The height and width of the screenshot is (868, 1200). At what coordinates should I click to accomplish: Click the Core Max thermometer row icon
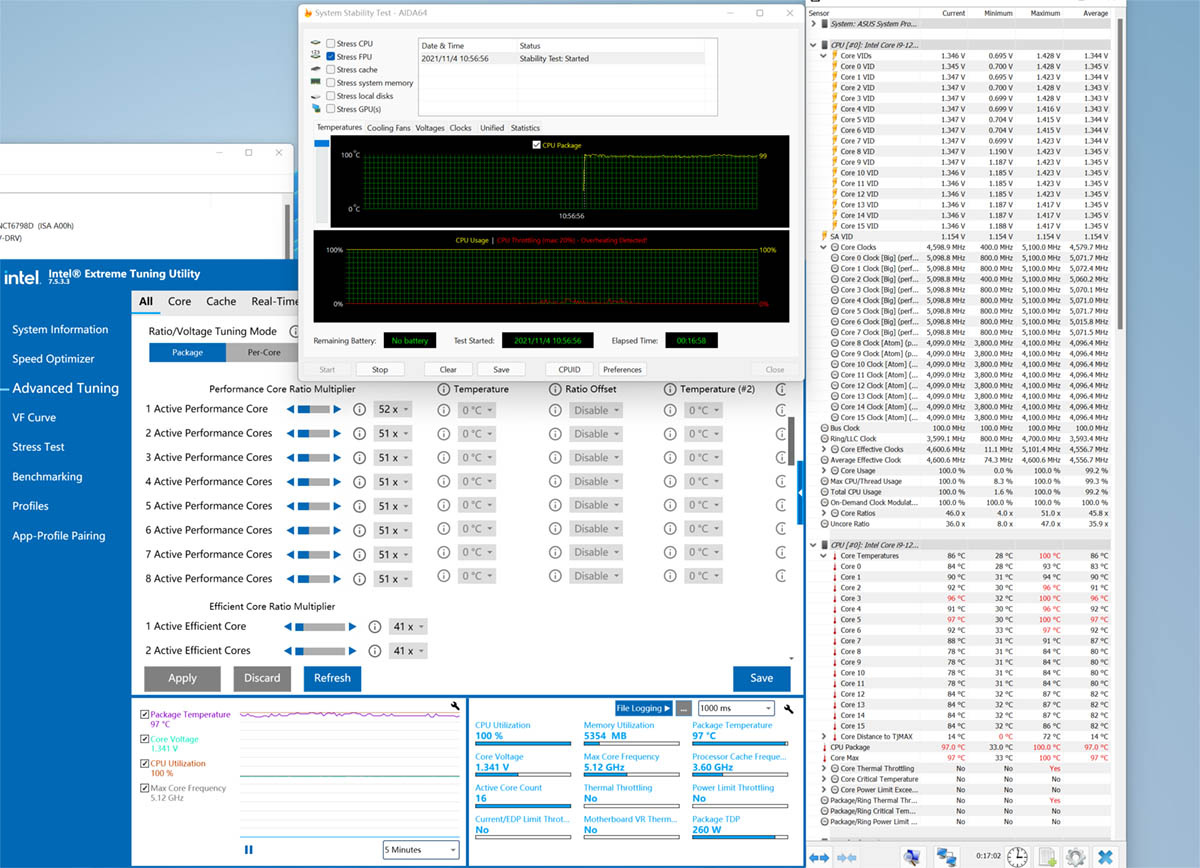[824, 758]
